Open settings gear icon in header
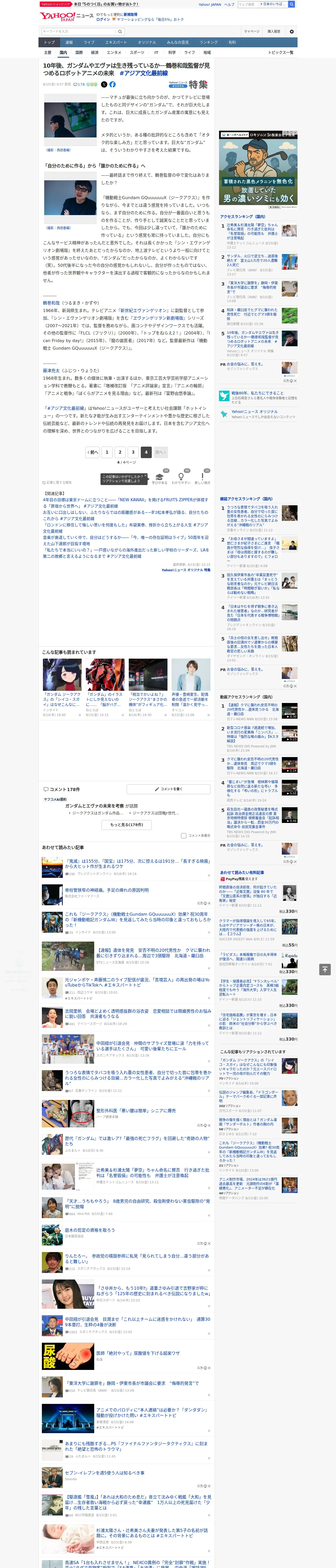336x1568 pixels. [292, 32]
